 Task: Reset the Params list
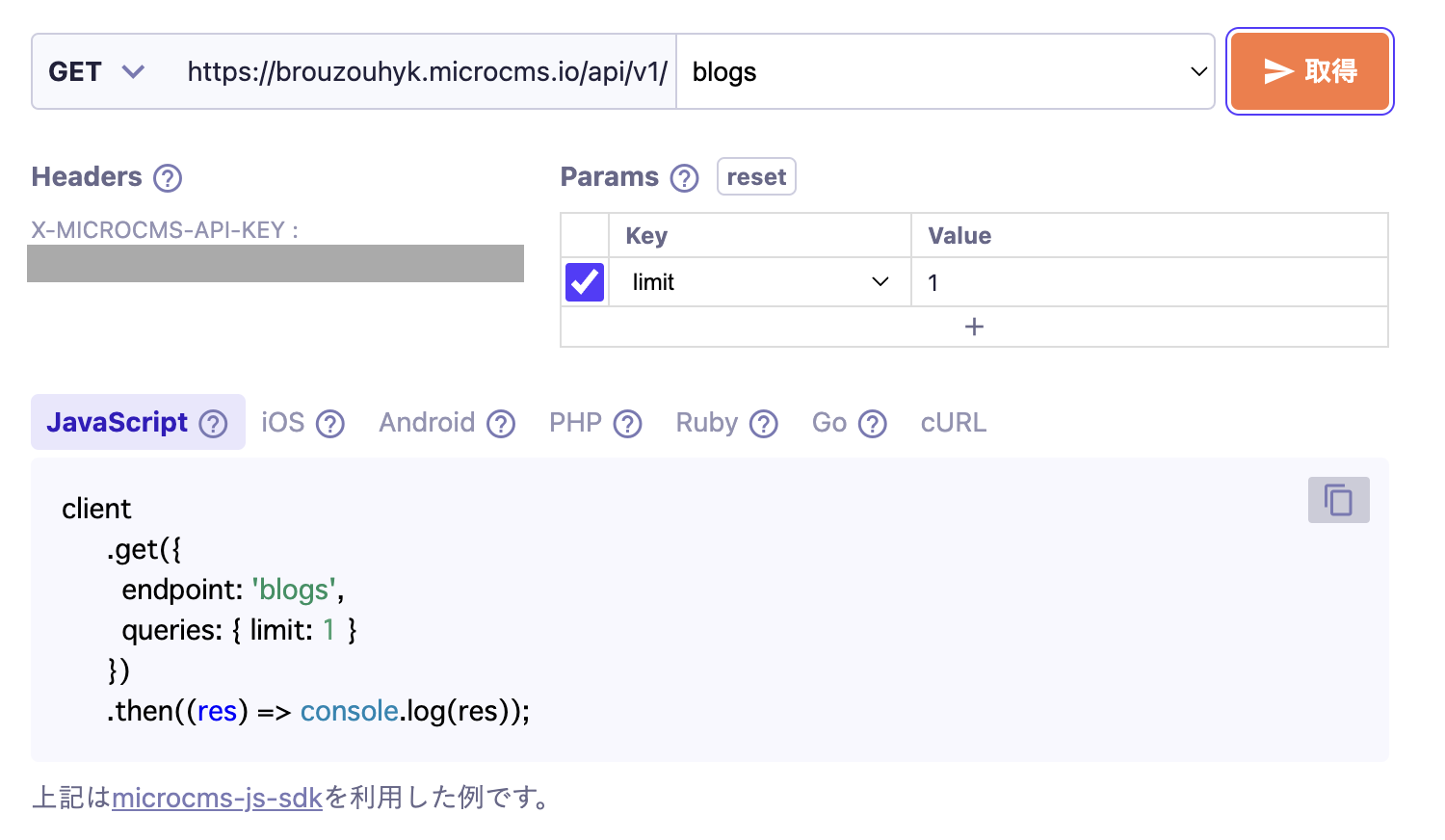tap(755, 176)
